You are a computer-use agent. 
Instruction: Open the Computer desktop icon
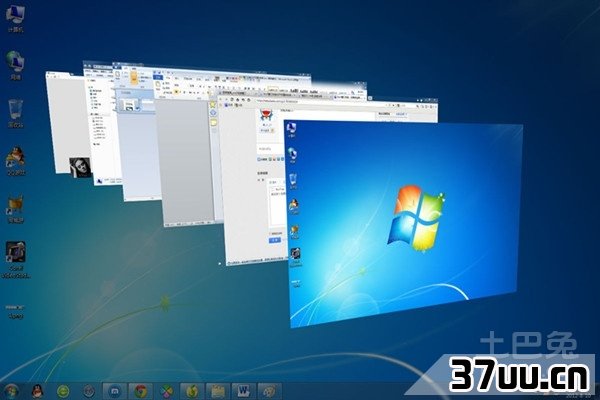tap(15, 17)
